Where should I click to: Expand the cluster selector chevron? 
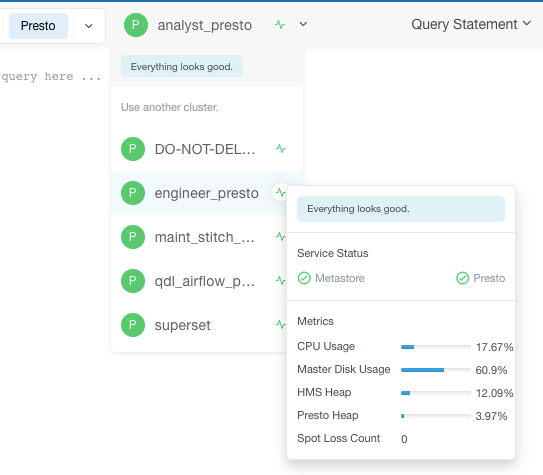tap(303, 24)
